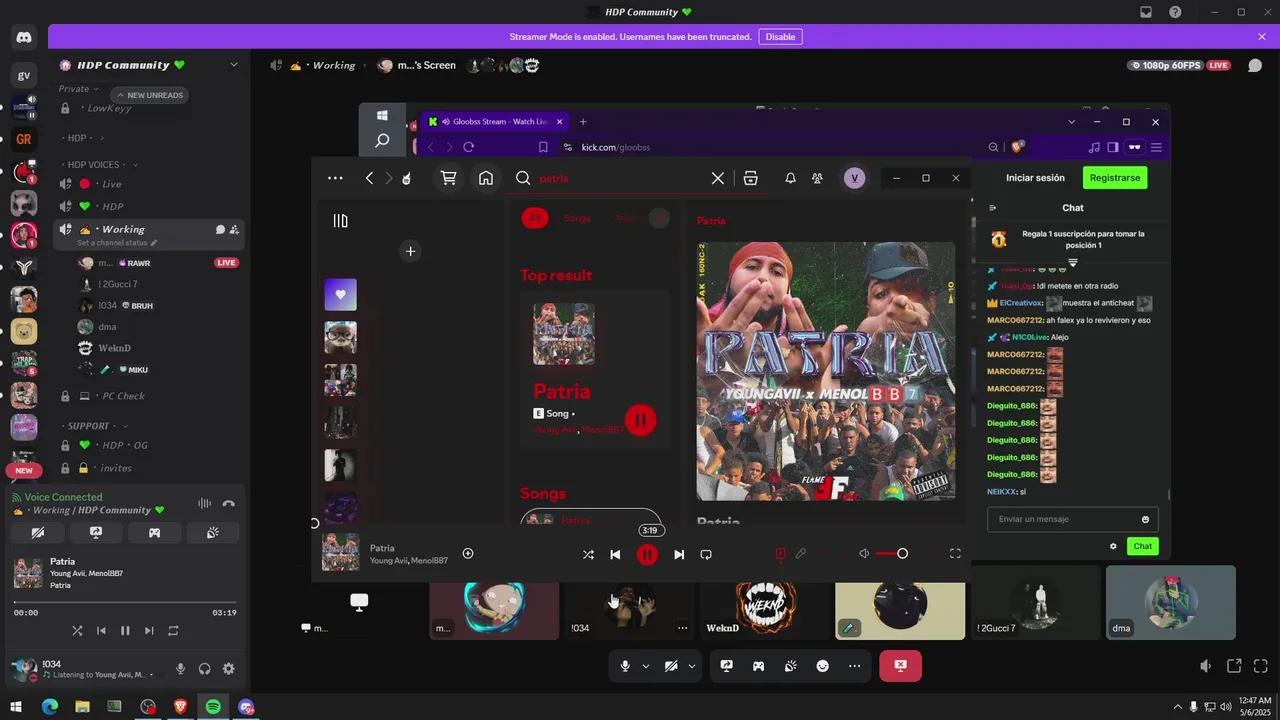This screenshot has height=720, width=1280.
Task: Select 2Gucci 7 participant tile
Action: coord(1035,603)
